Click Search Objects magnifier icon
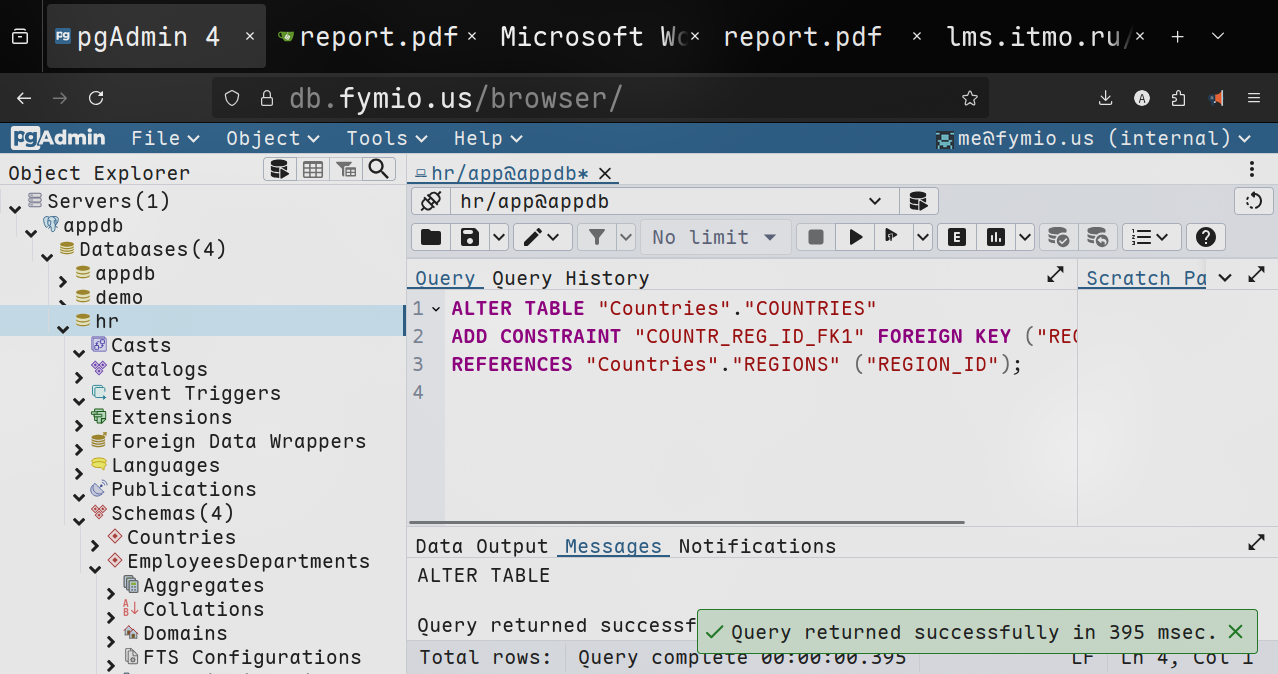 tap(379, 170)
